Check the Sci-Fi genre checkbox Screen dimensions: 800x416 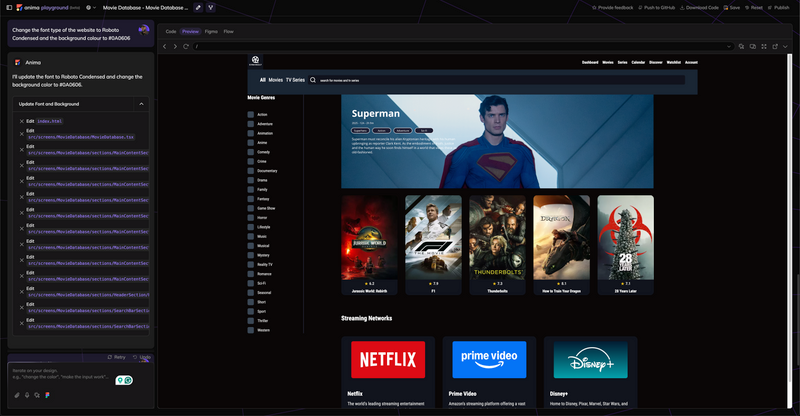pyautogui.click(x=251, y=283)
